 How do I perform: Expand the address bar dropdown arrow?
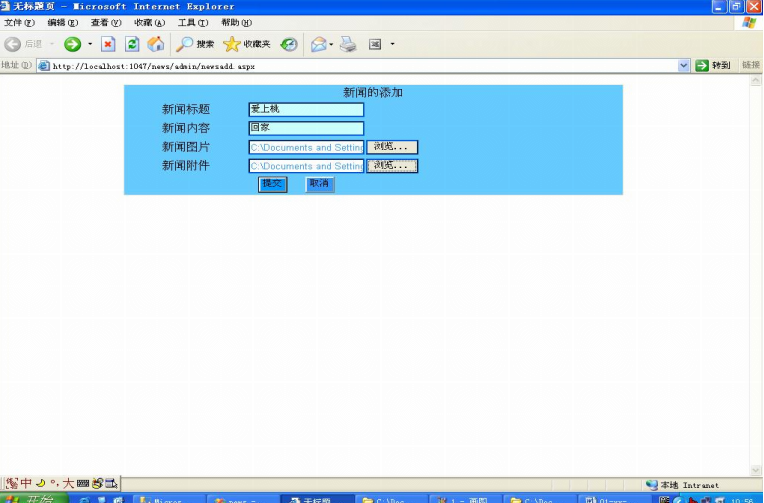pyautogui.click(x=684, y=65)
